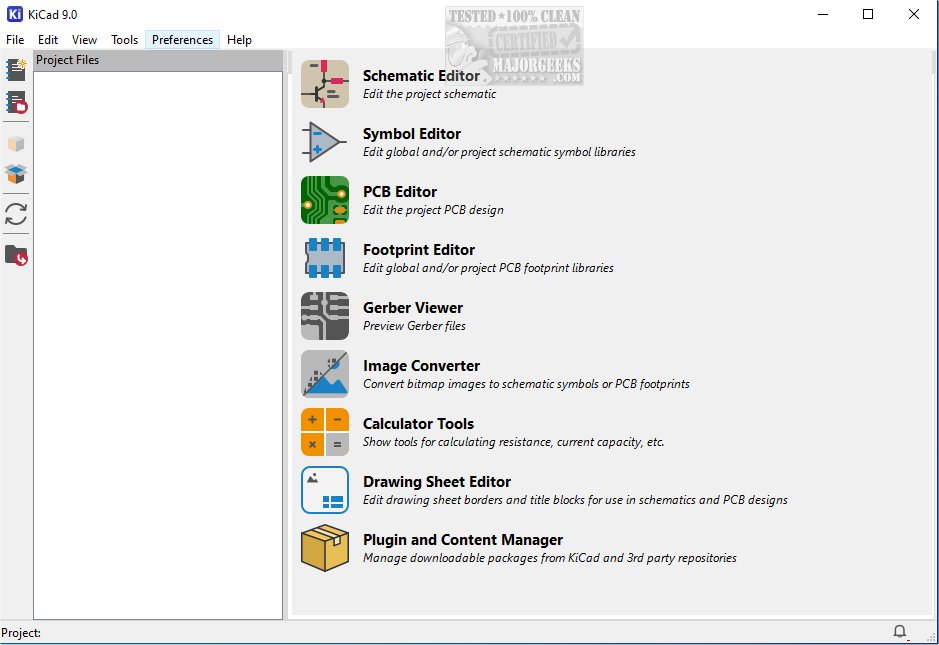Open the Preferences menu
Image resolution: width=939 pixels, height=645 pixels.
point(182,40)
